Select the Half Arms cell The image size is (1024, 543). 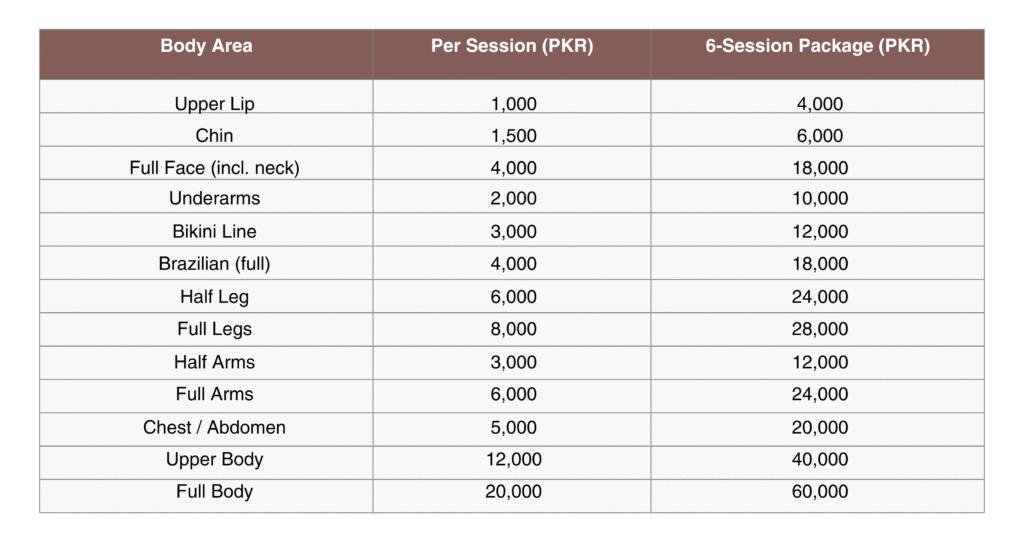(214, 362)
